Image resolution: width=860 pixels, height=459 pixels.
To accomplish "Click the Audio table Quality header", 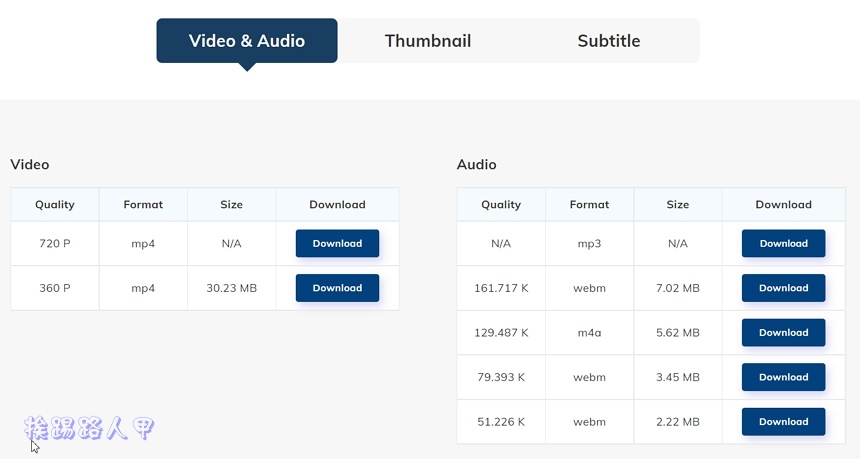I will pos(501,205).
